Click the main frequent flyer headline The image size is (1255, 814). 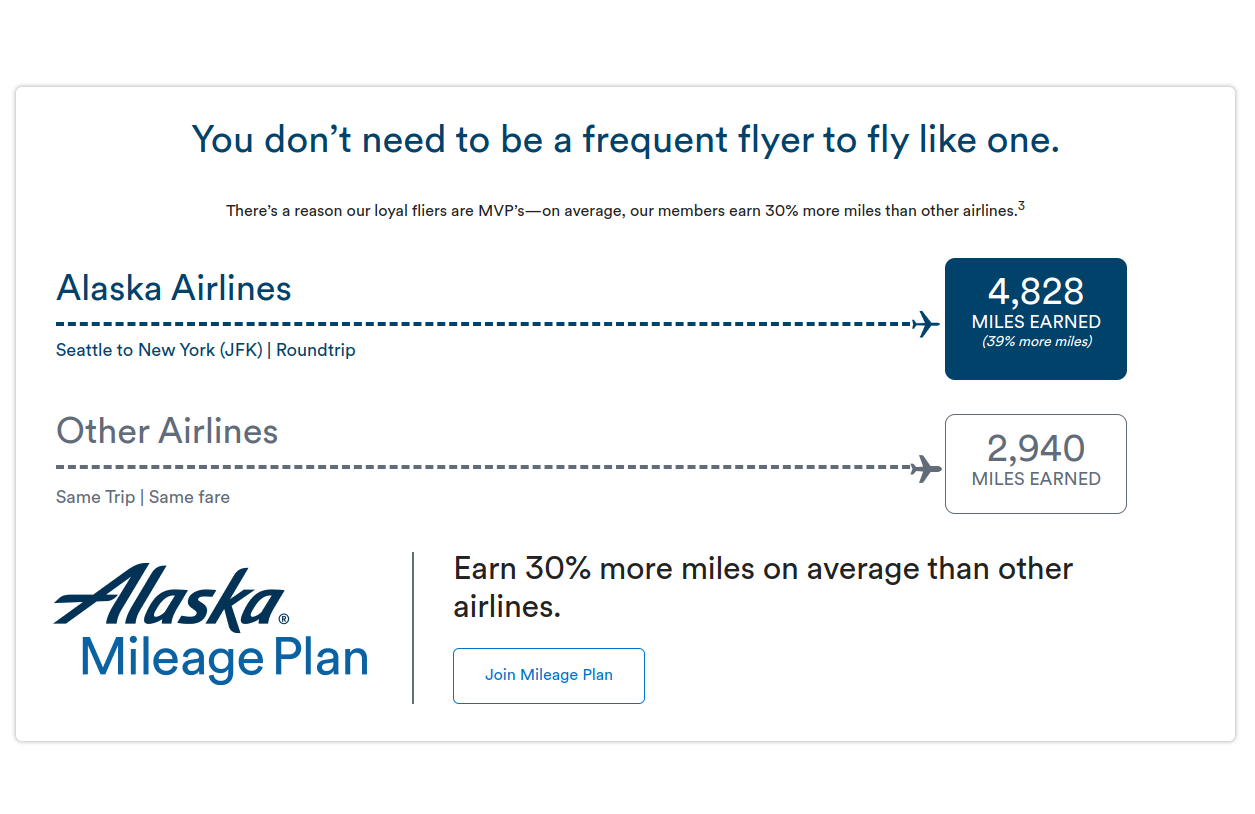click(x=625, y=139)
